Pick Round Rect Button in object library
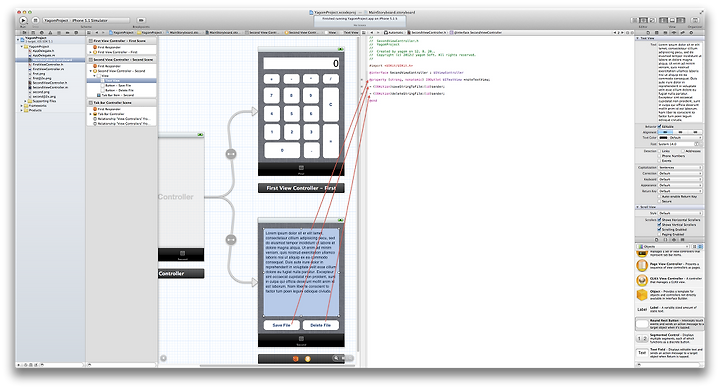 click(669, 324)
